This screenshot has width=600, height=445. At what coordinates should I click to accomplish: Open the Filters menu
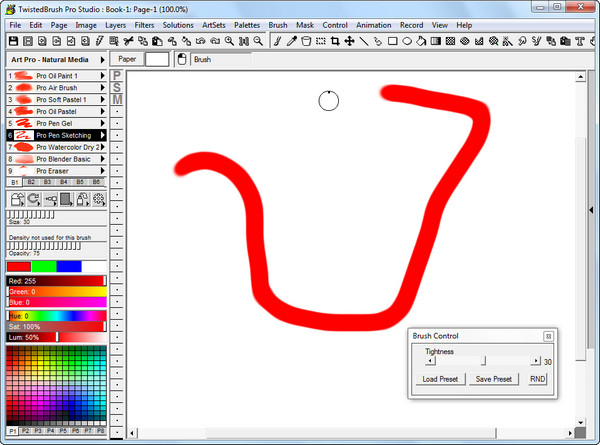pos(146,24)
